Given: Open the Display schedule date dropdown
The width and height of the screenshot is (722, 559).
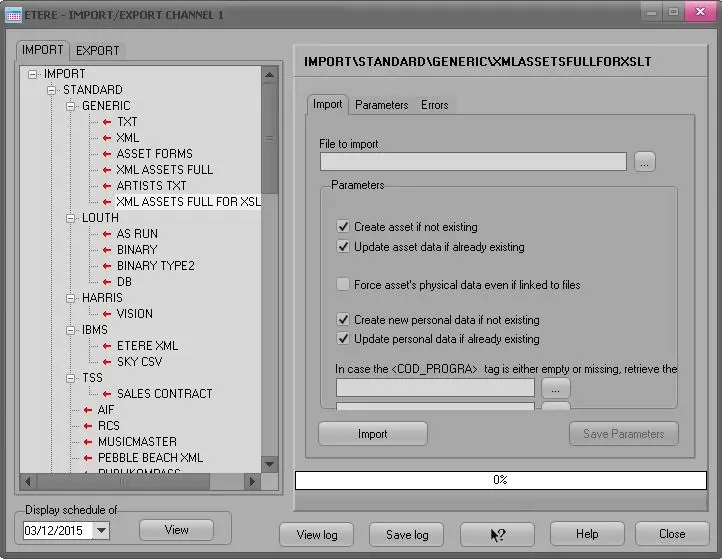Looking at the screenshot, I should [x=101, y=531].
